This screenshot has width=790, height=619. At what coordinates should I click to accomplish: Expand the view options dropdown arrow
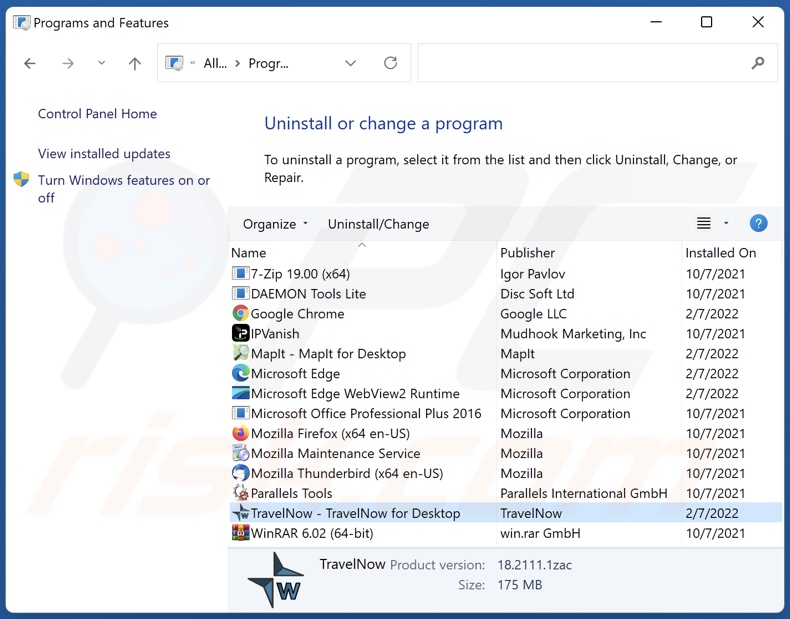[x=726, y=223]
